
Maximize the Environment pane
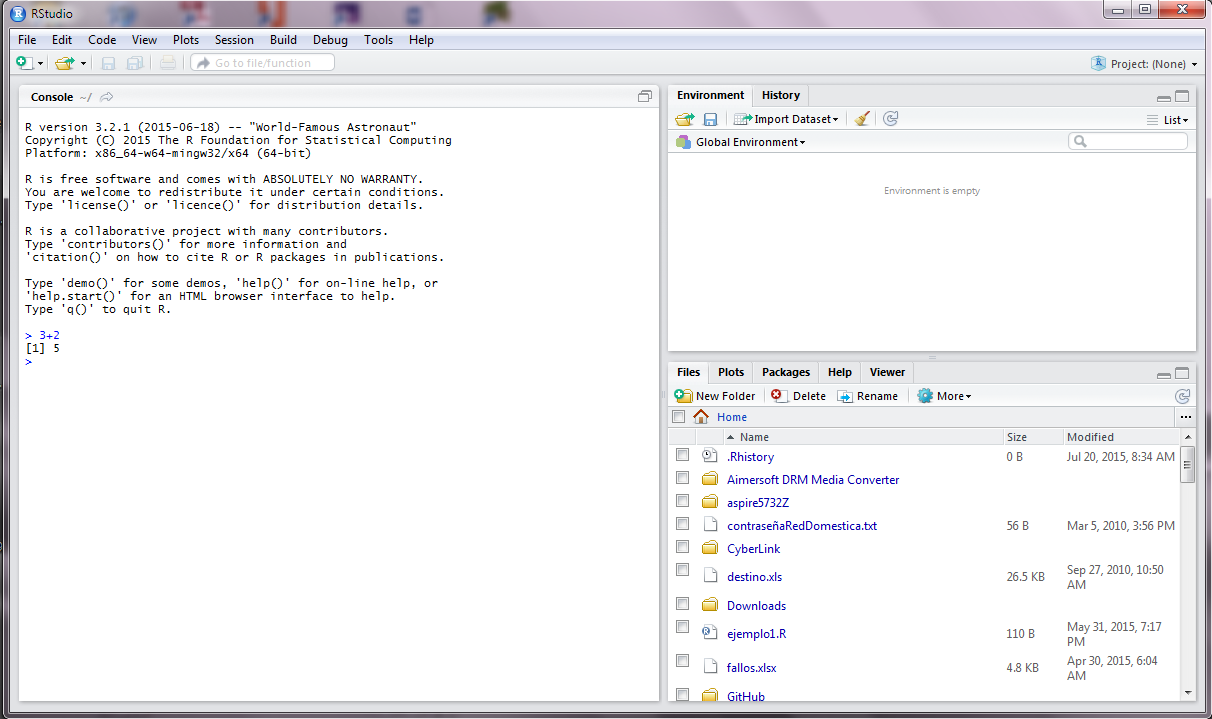click(x=1182, y=97)
